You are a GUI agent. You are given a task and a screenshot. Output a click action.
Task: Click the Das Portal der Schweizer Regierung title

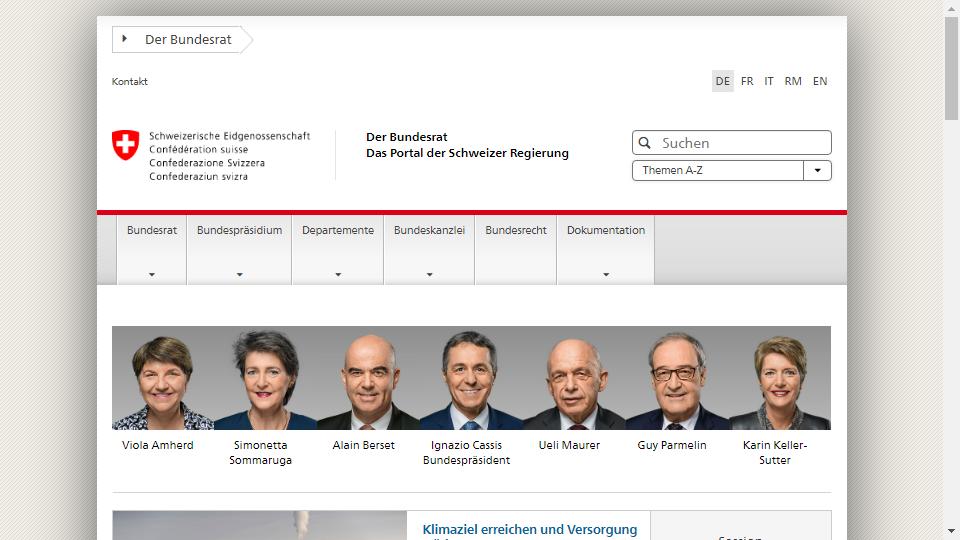click(x=467, y=153)
